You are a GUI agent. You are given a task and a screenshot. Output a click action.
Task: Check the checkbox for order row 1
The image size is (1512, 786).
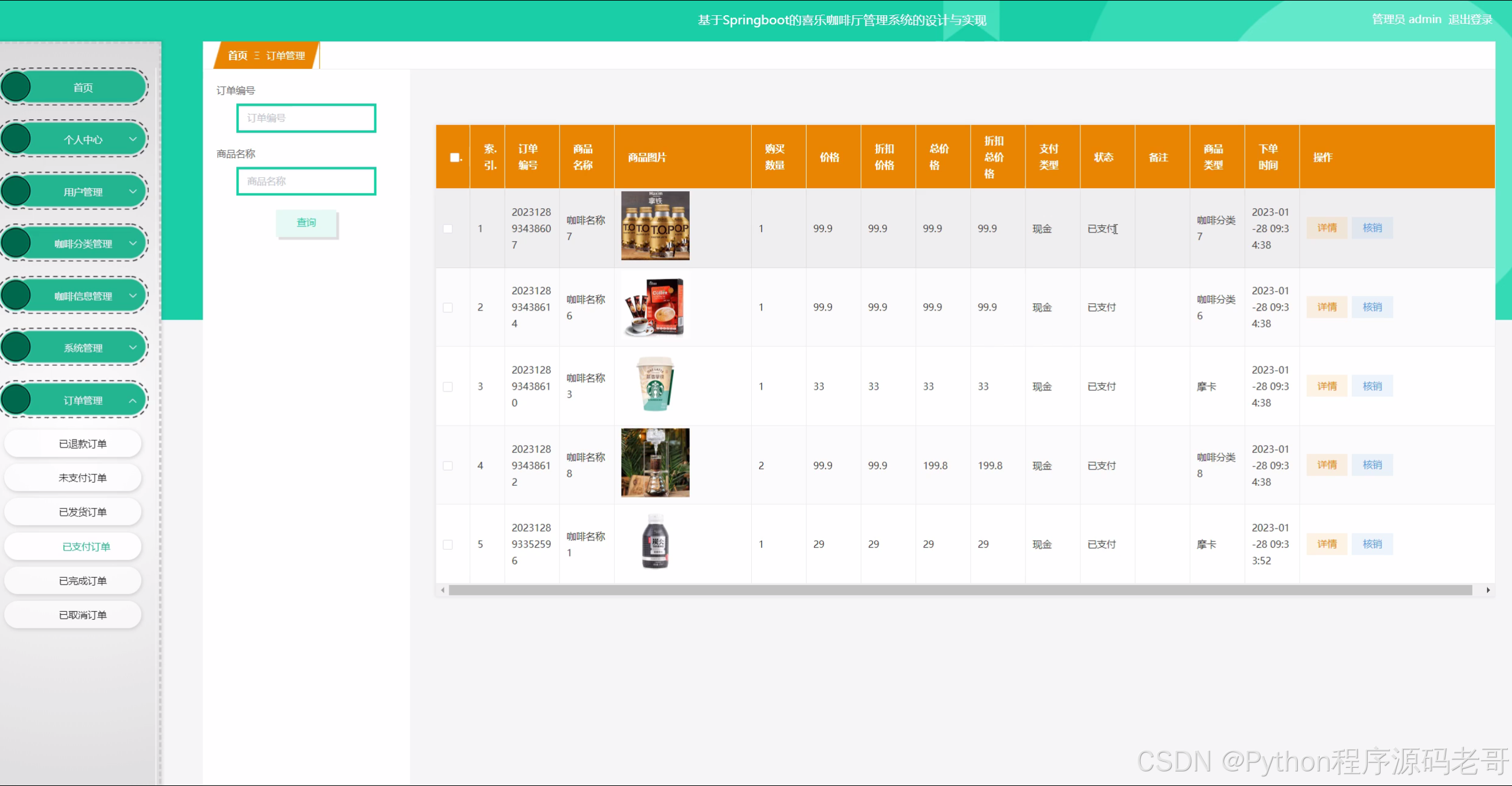(x=448, y=229)
